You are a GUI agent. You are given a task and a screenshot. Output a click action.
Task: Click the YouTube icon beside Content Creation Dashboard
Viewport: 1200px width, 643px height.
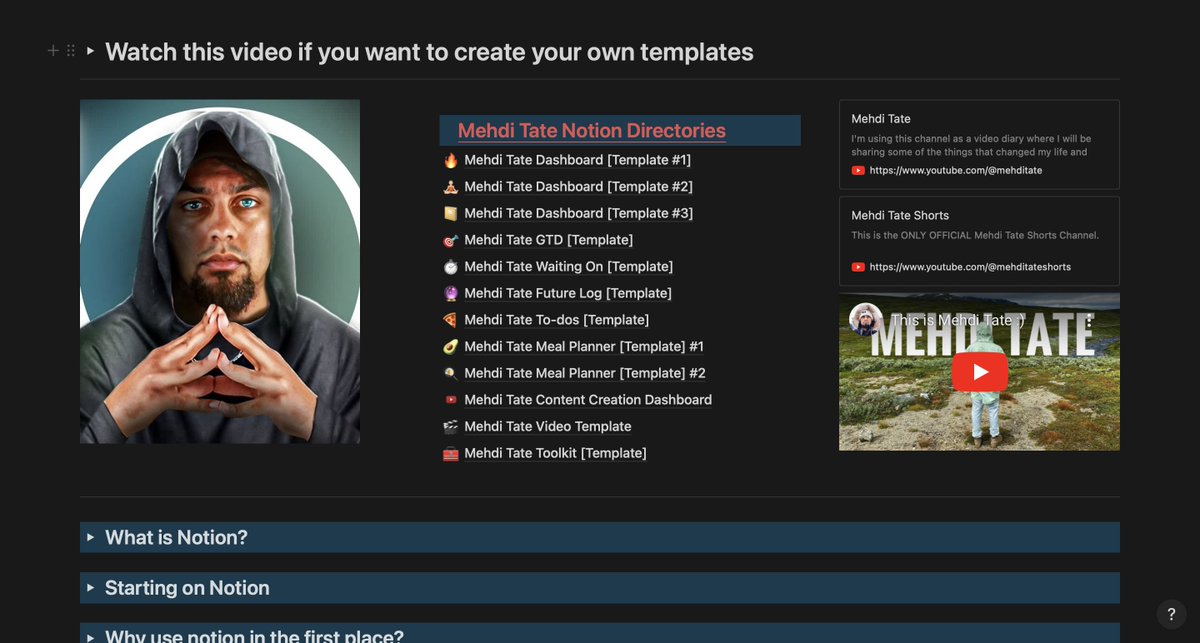click(450, 400)
